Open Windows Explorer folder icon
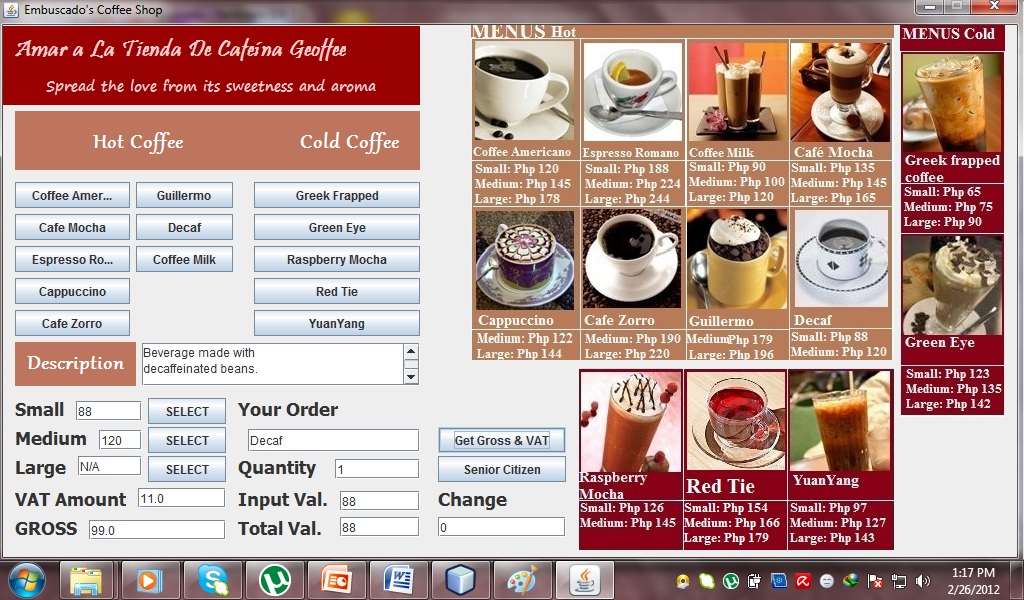Viewport: 1024px width, 600px height. (x=86, y=580)
